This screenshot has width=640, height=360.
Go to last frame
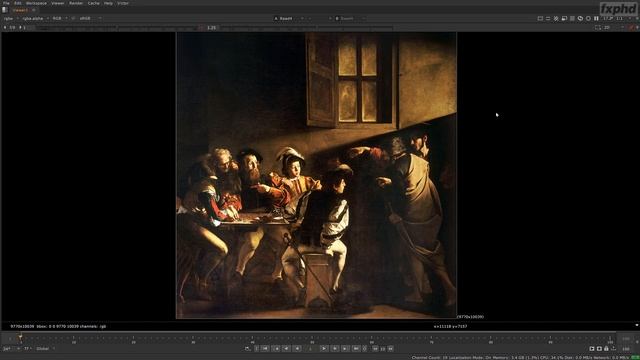point(356,349)
